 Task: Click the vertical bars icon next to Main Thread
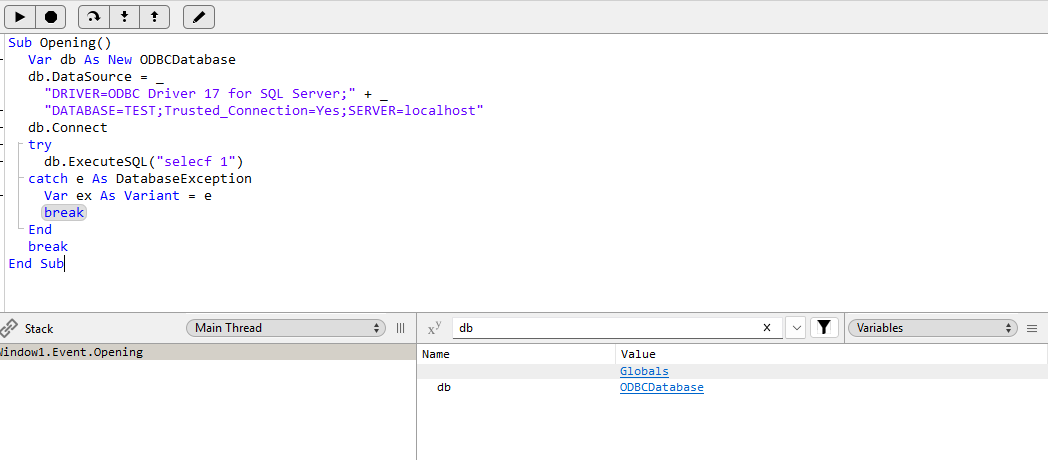point(401,328)
